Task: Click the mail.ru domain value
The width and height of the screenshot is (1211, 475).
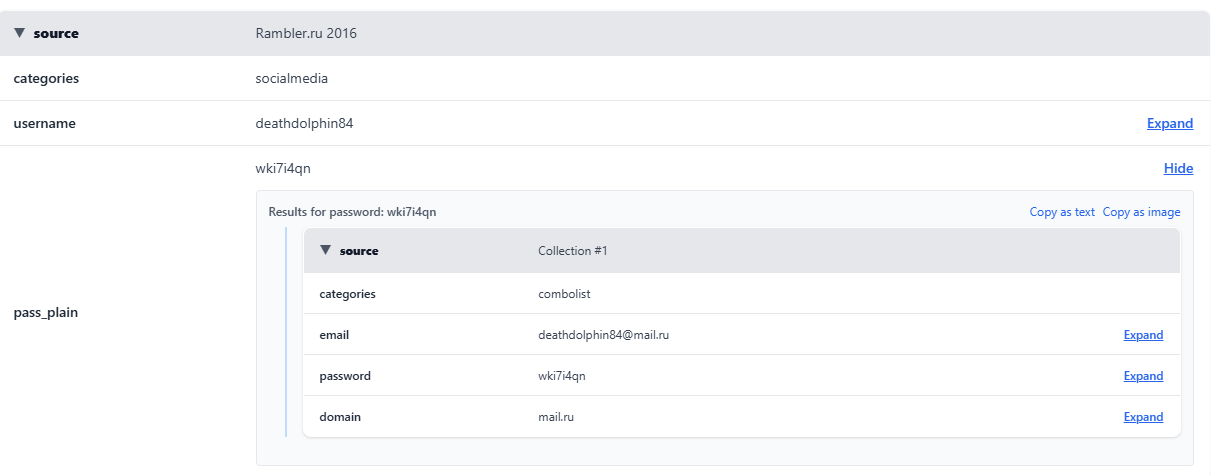Action: (x=556, y=417)
